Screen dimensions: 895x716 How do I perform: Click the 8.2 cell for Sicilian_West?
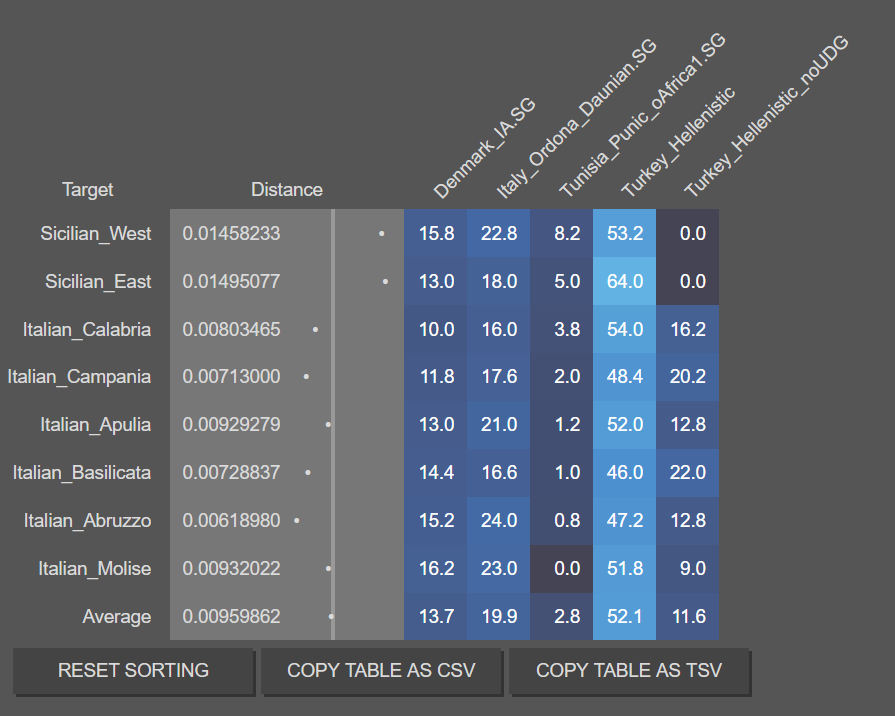tap(562, 234)
